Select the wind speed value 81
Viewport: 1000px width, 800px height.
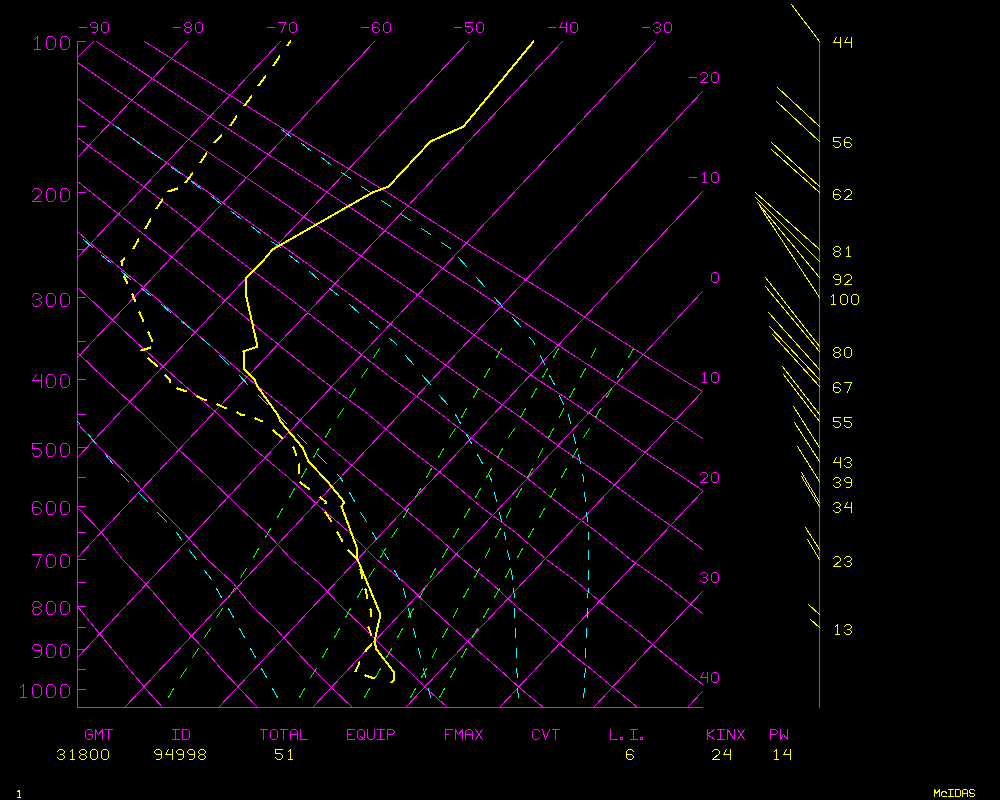click(842, 252)
